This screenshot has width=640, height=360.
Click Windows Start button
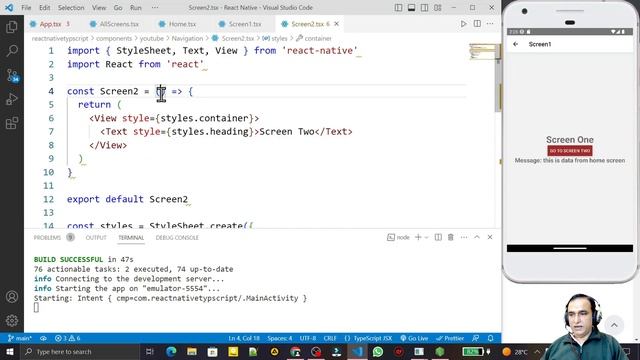(9, 351)
